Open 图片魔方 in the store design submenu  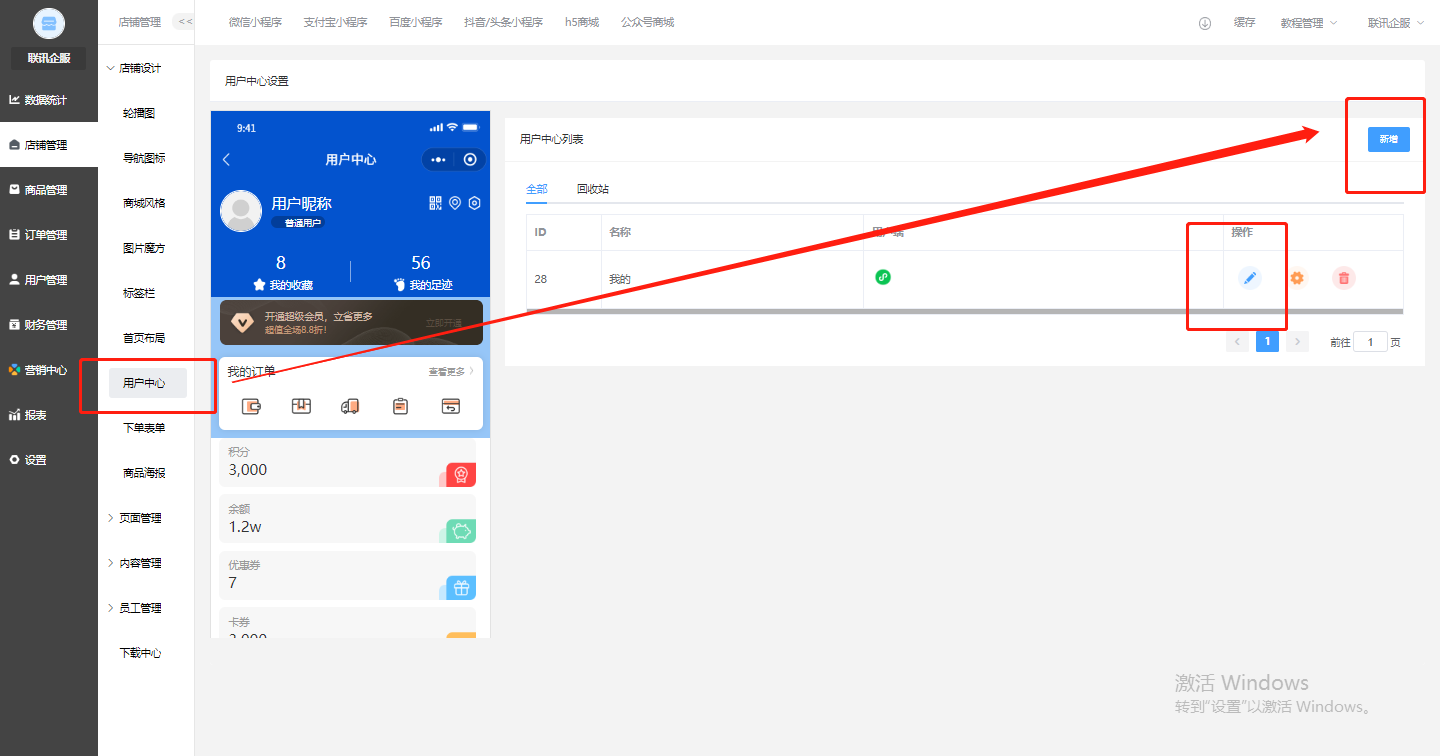(144, 248)
